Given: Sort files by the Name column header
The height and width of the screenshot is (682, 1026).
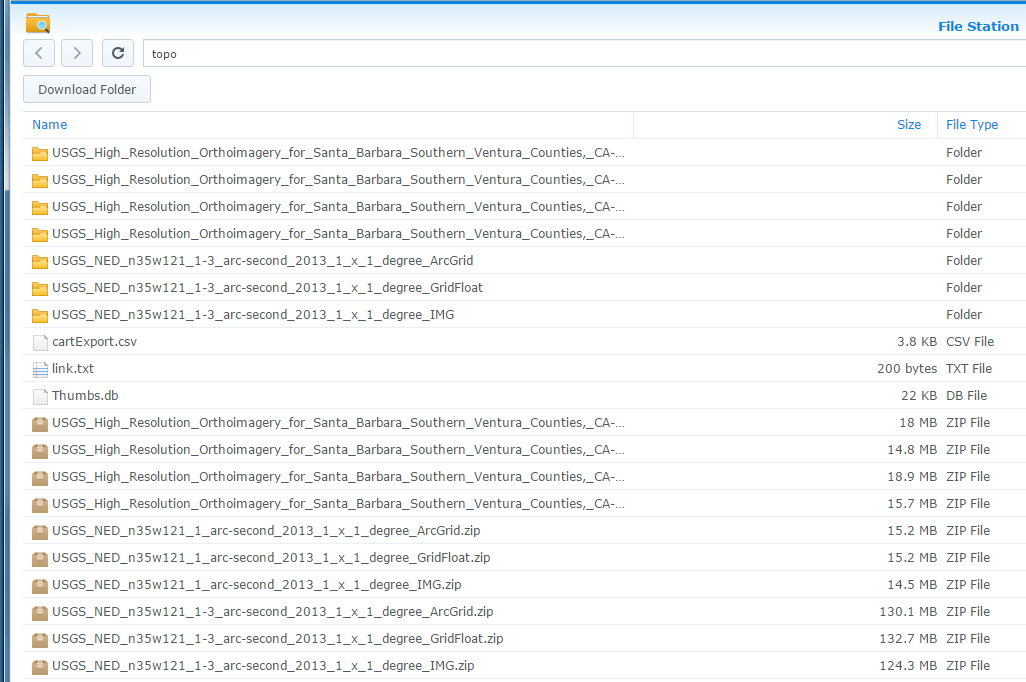Looking at the screenshot, I should [50, 124].
